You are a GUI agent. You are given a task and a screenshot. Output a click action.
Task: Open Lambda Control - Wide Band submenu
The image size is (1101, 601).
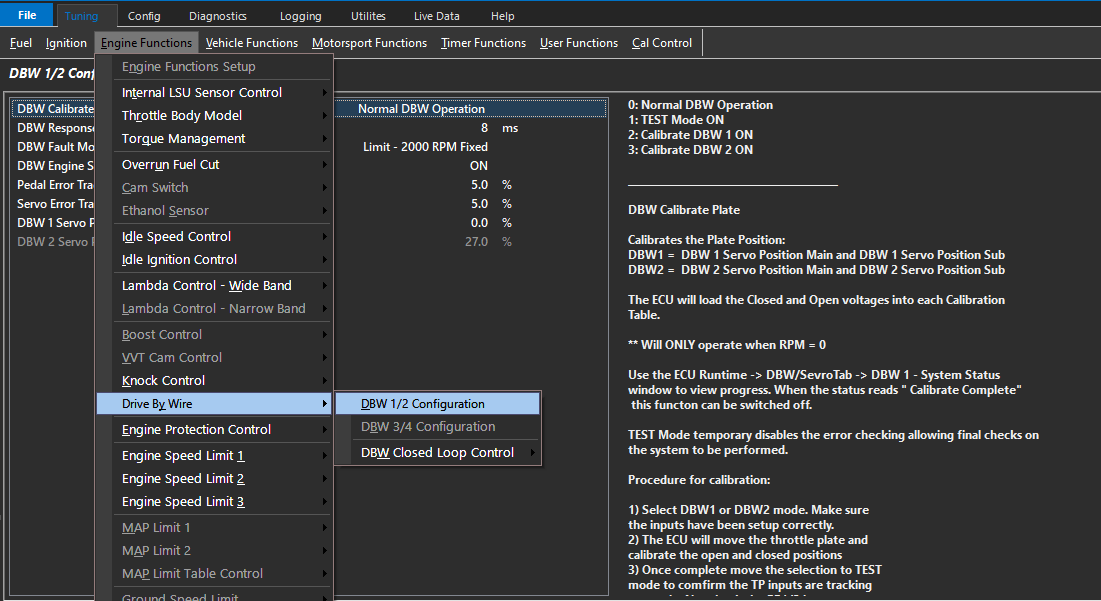click(x=206, y=286)
